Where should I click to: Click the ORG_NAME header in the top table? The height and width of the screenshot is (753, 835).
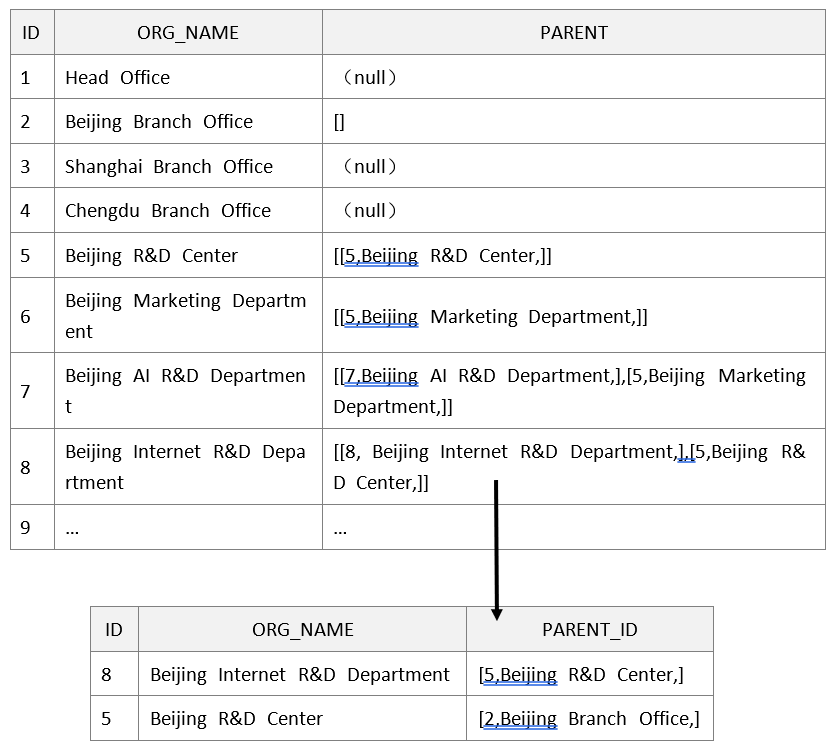188,33
